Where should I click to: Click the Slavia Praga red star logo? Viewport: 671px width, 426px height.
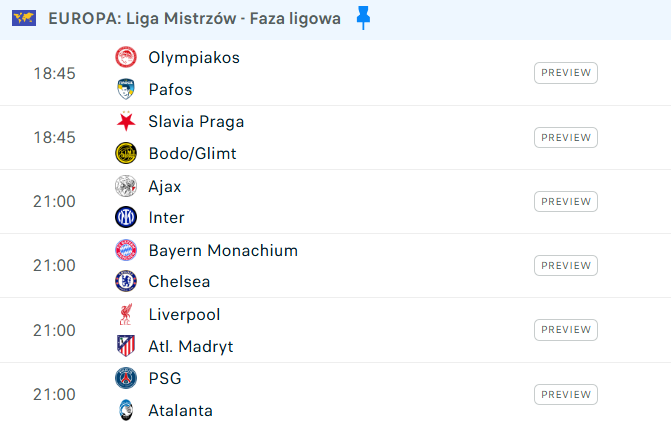[126, 121]
